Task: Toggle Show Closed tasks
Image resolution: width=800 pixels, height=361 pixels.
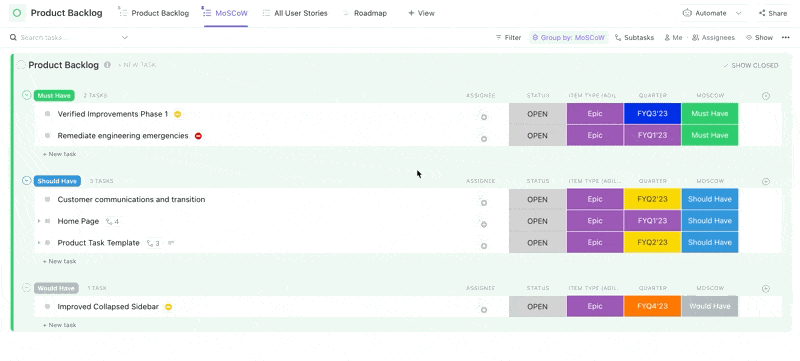Action: pos(751,65)
